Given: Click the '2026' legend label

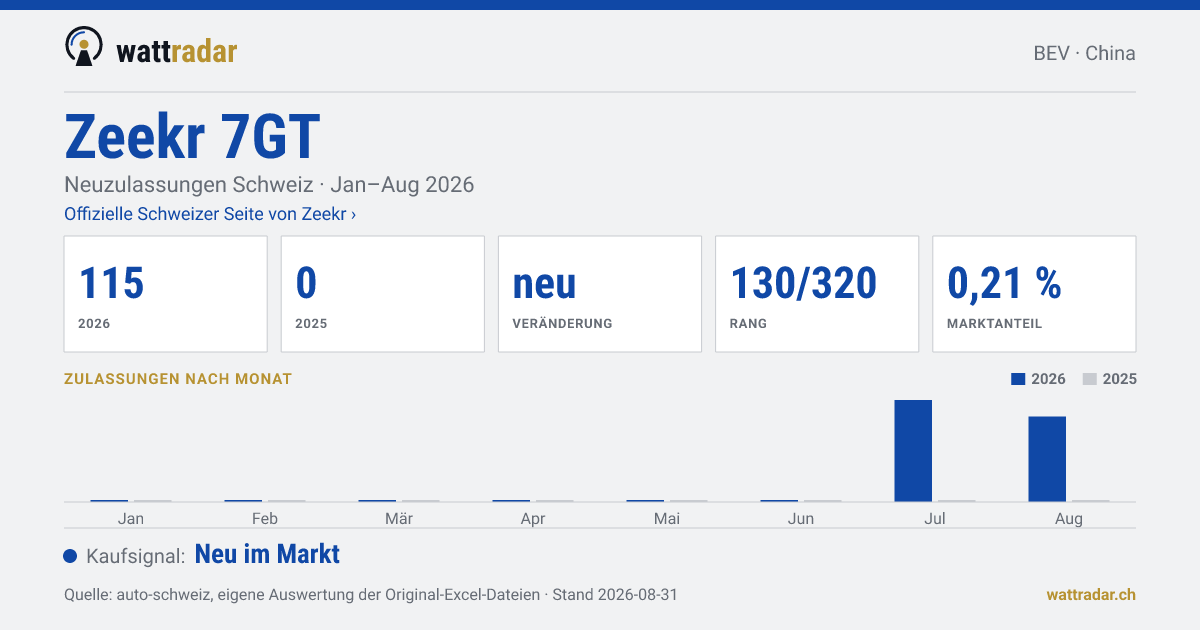Looking at the screenshot, I should pyautogui.click(x=1048, y=379).
